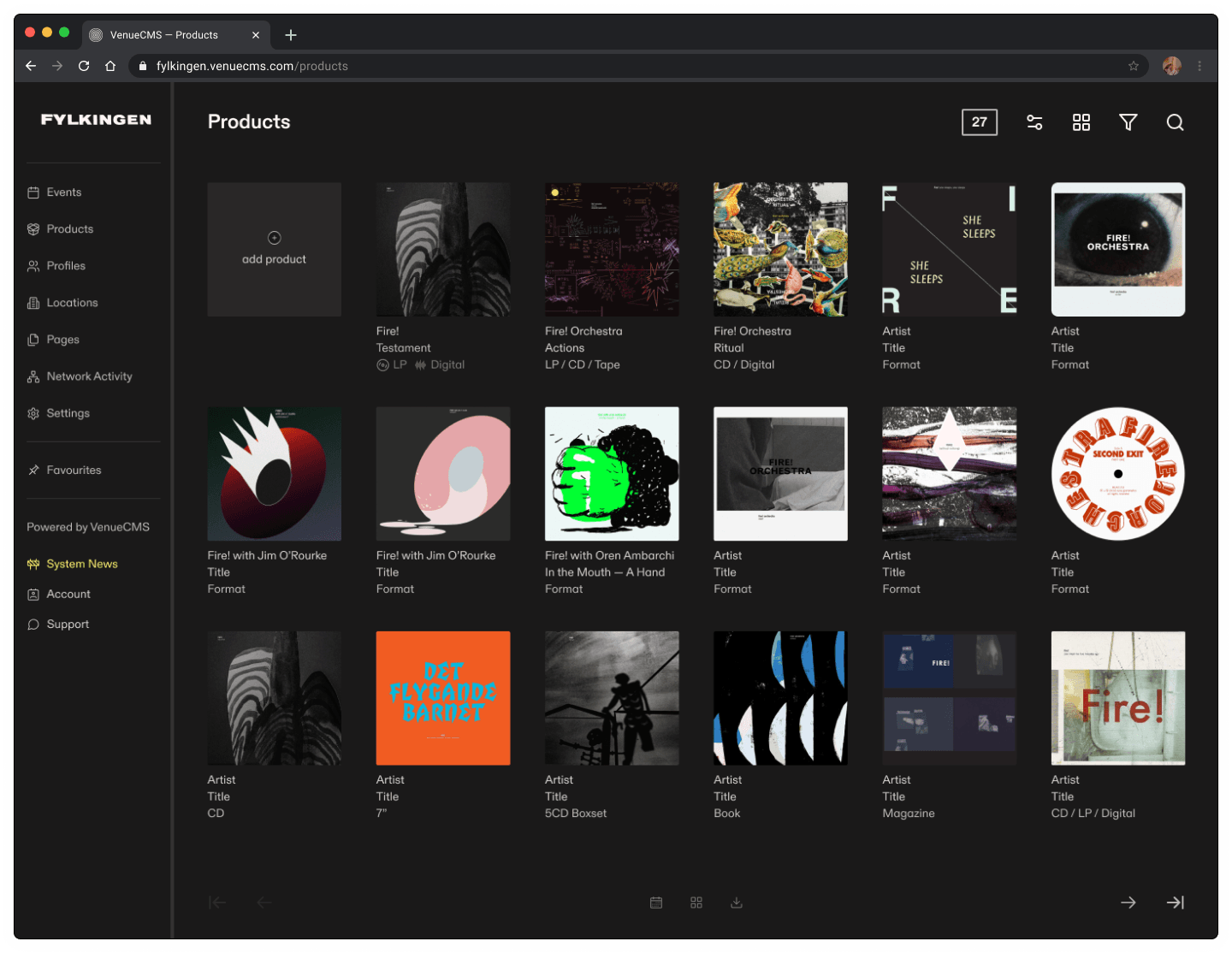Open the Book product cover
Viewport: 1232px width, 953px height.
click(x=781, y=698)
